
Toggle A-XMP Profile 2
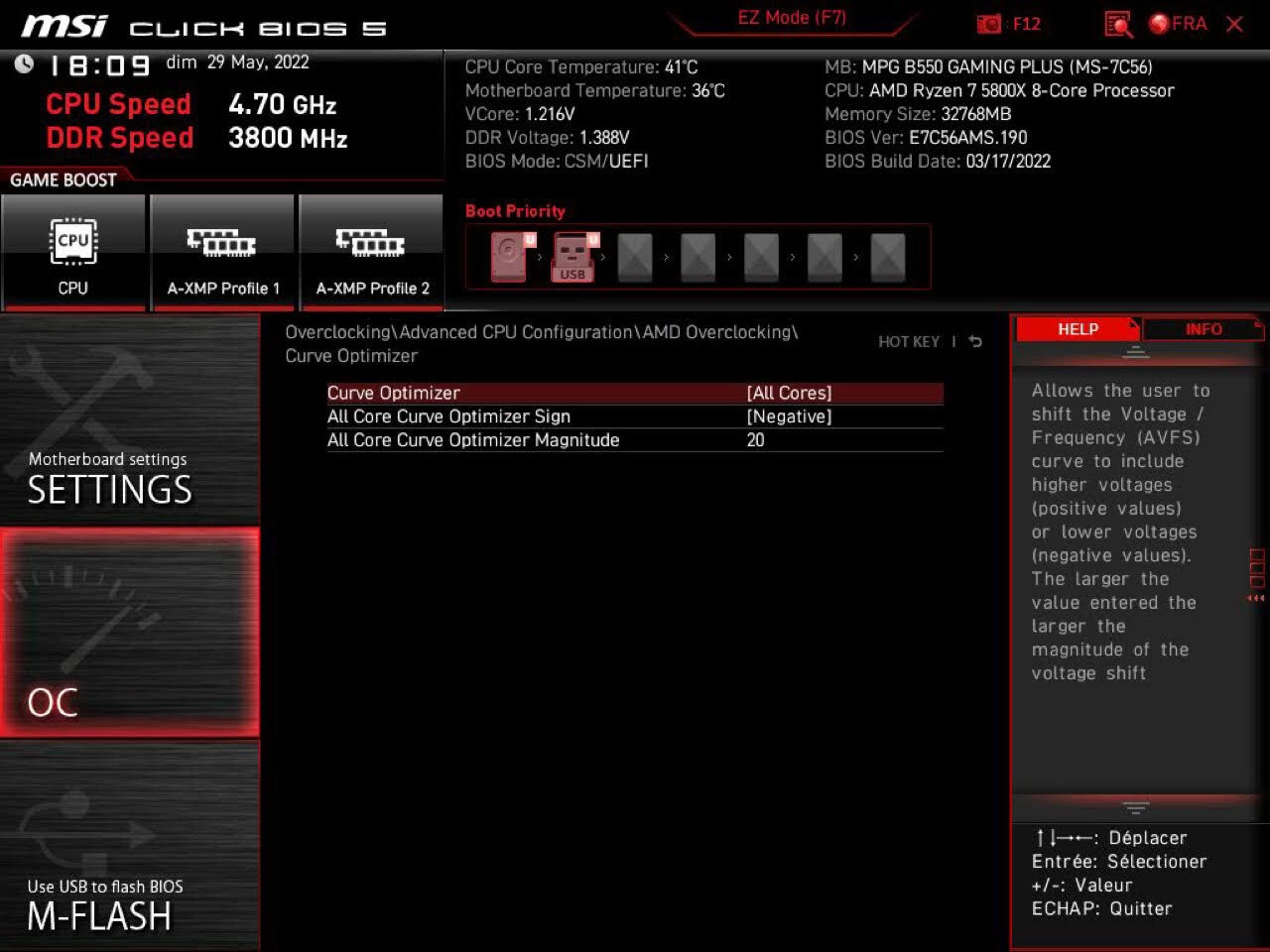[372, 253]
